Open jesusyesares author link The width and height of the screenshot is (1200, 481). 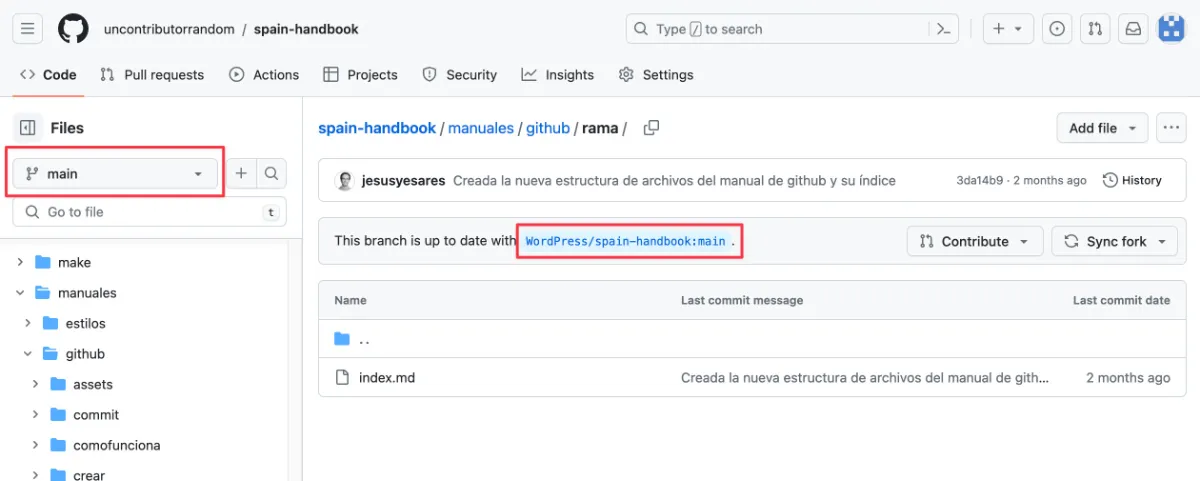(x=403, y=181)
